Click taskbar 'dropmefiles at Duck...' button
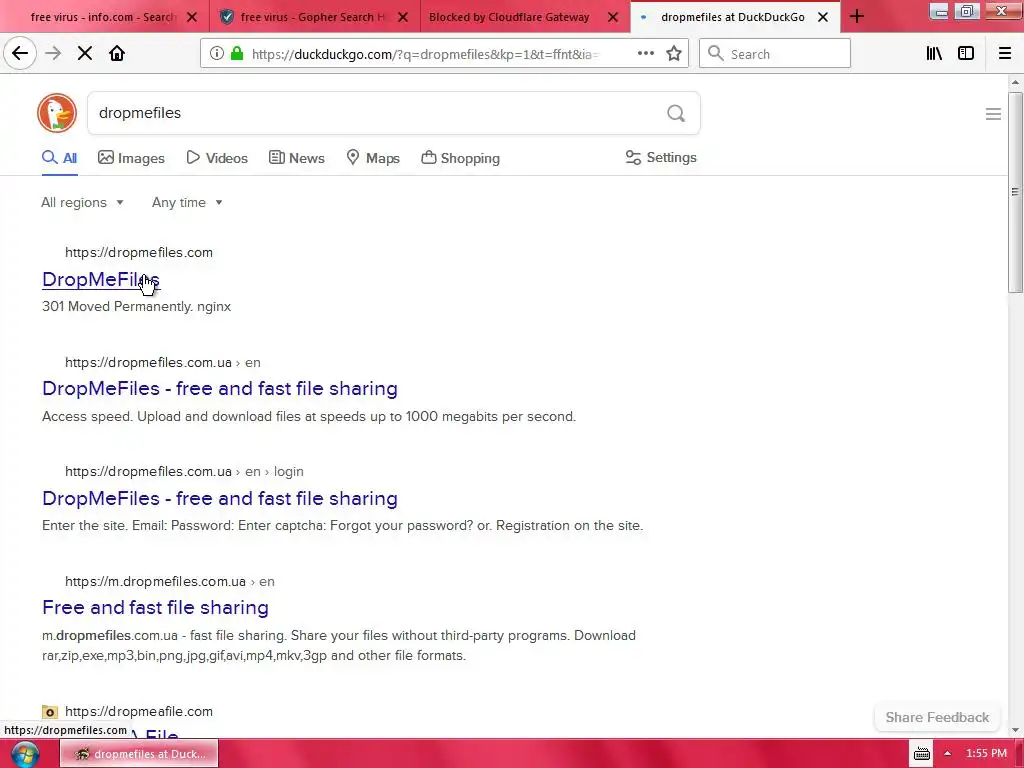 139,754
